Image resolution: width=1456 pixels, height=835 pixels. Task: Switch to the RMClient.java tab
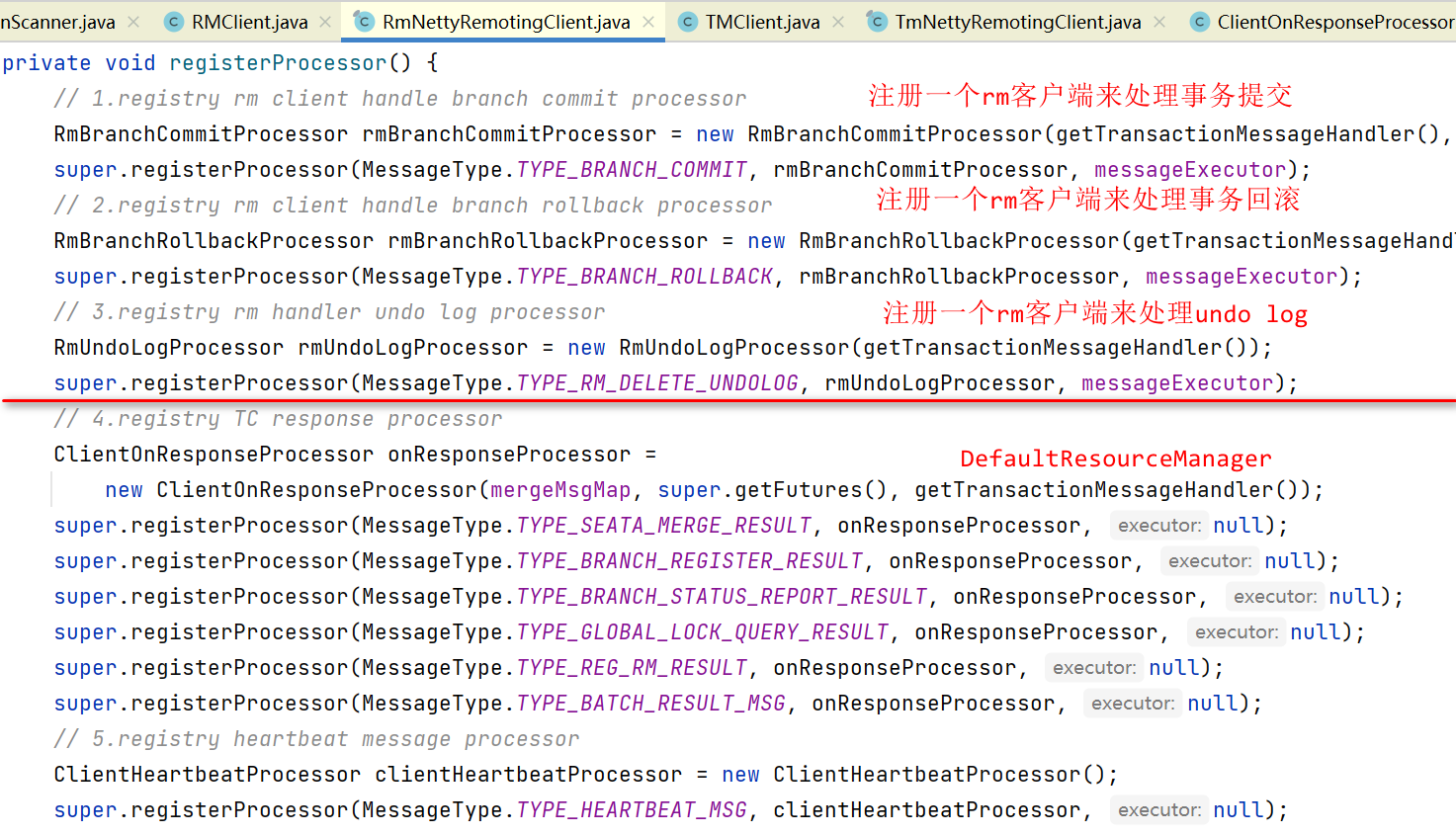249,22
